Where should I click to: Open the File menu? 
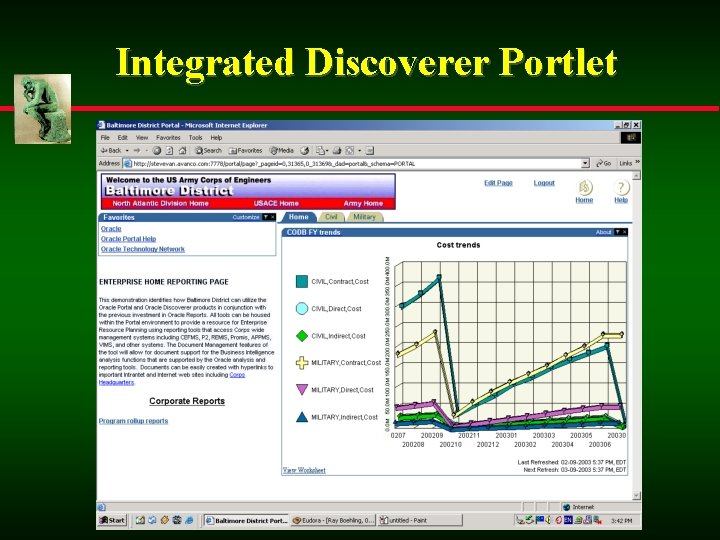point(105,137)
